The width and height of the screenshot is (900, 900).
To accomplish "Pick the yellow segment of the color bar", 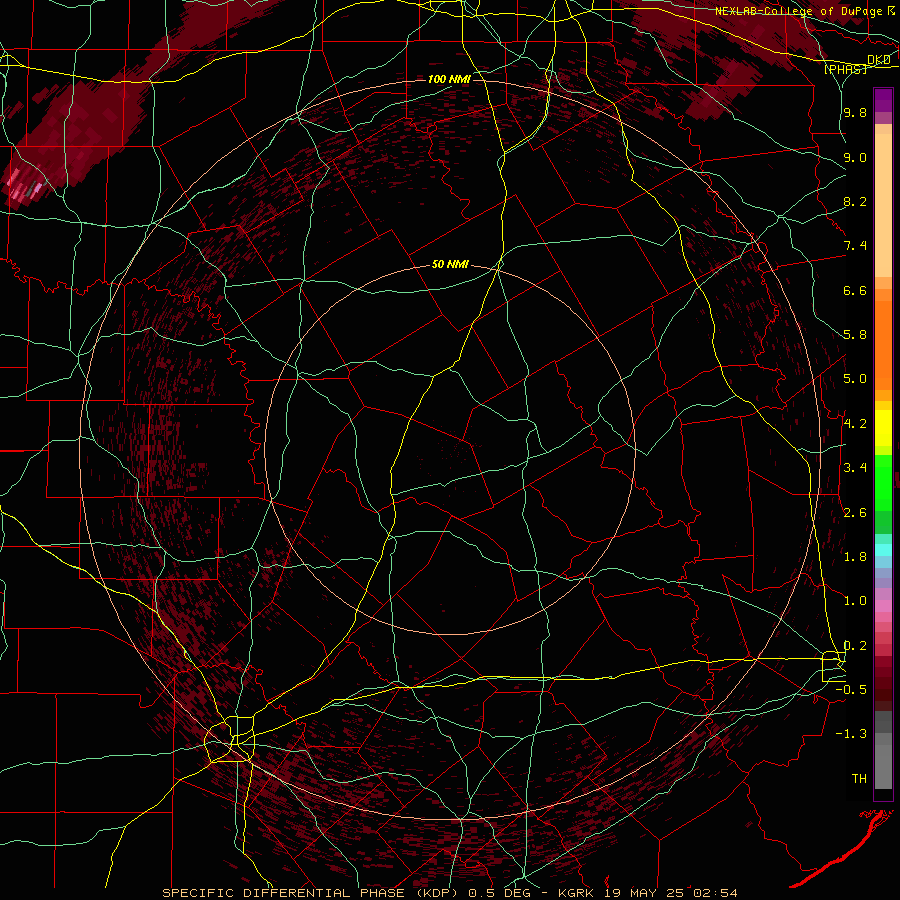I will 883,428.
